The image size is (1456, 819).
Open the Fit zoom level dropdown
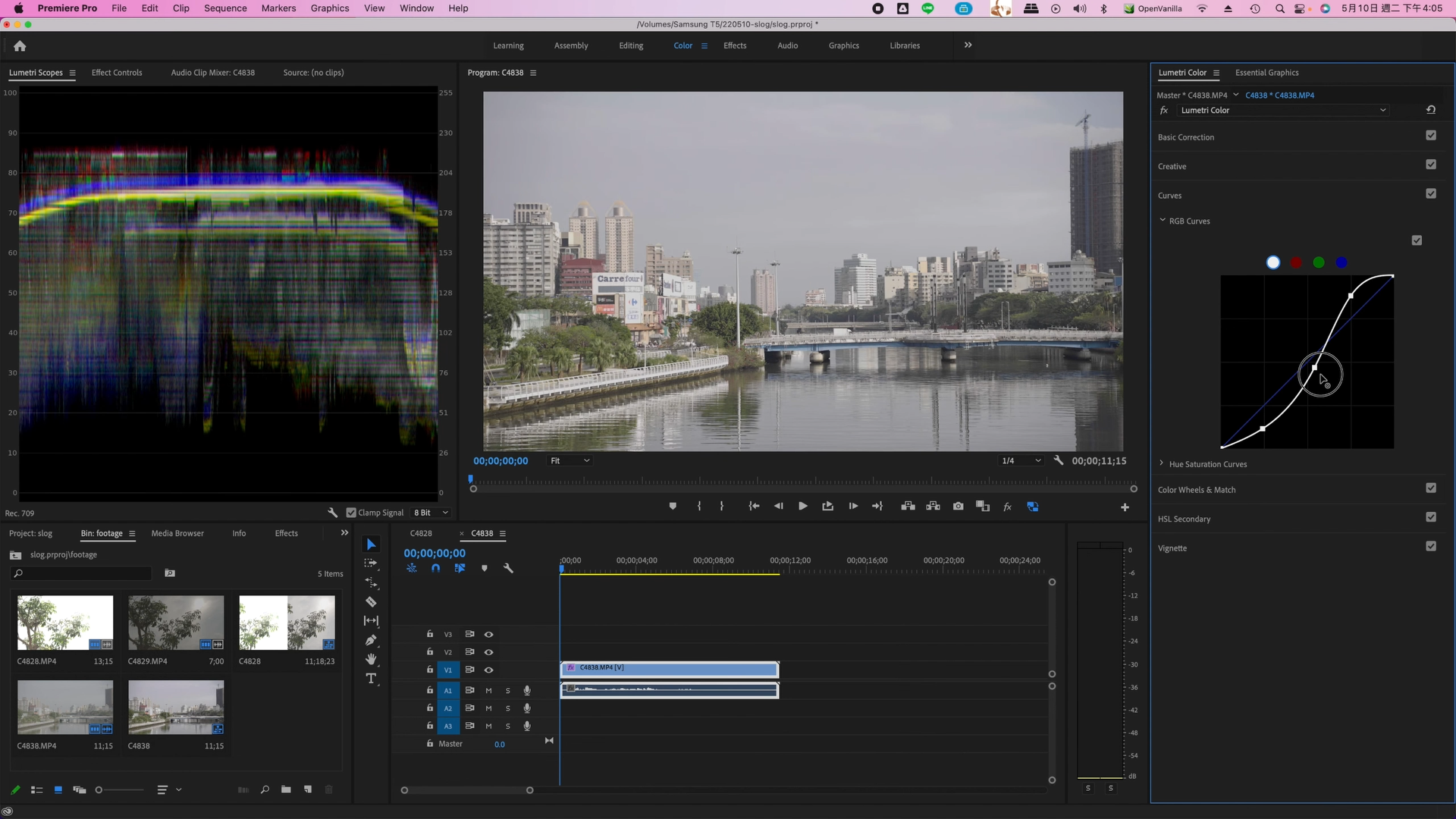570,461
